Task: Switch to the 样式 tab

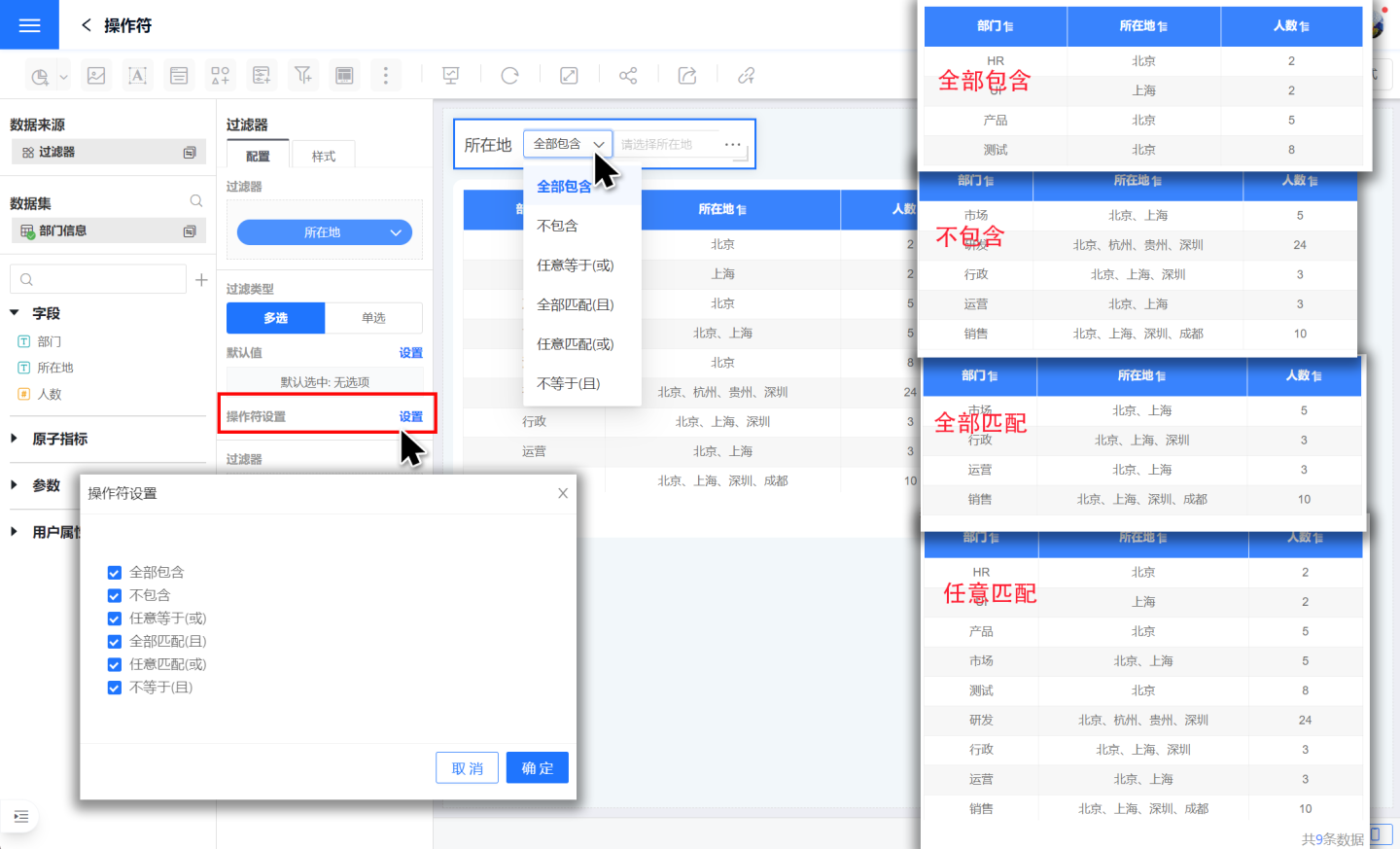Action: tap(323, 156)
